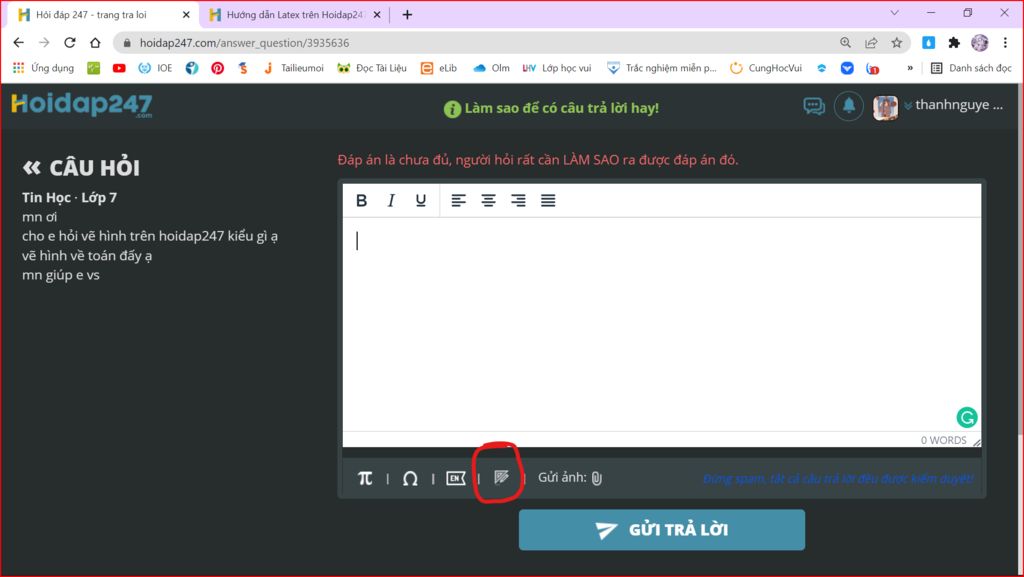
Task: Open Chrome three-dot menu
Action: tap(1005, 43)
